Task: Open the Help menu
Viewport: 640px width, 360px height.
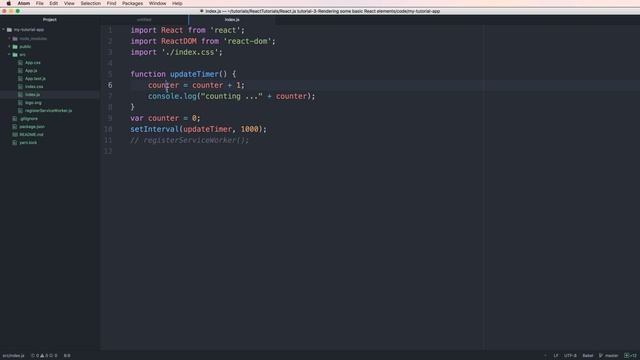Action: coord(177,3)
